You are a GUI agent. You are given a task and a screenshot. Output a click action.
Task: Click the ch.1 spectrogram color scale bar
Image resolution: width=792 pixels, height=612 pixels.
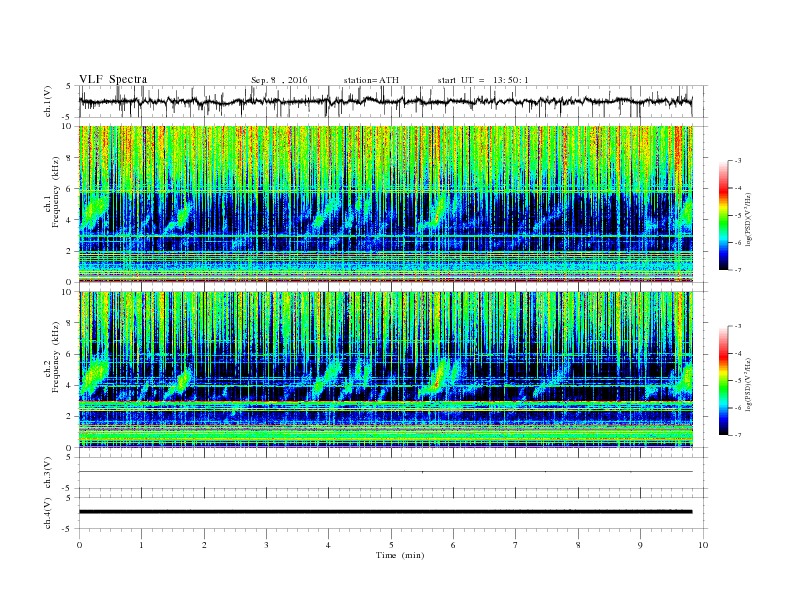723,215
